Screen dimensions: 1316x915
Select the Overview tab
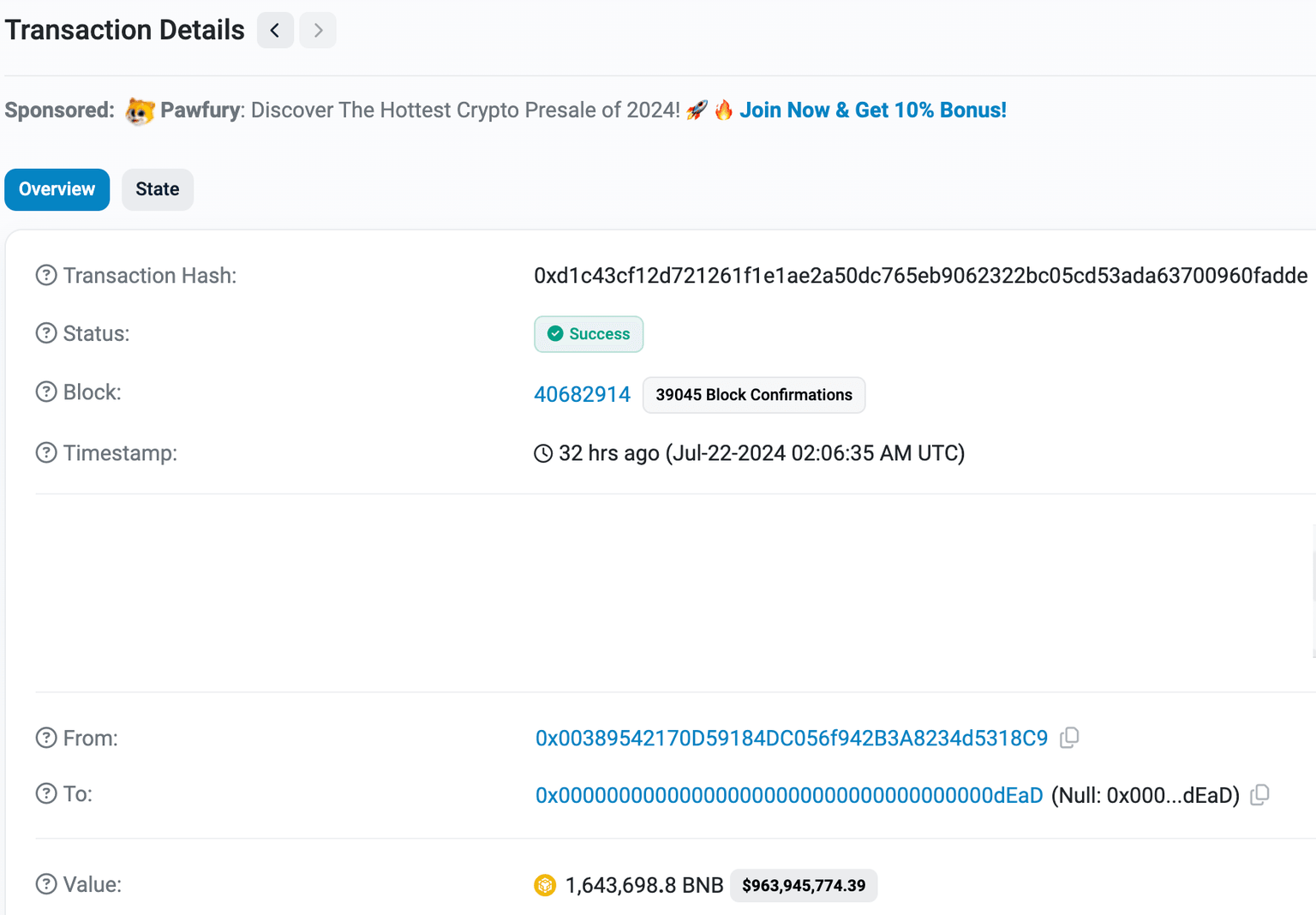(x=57, y=189)
